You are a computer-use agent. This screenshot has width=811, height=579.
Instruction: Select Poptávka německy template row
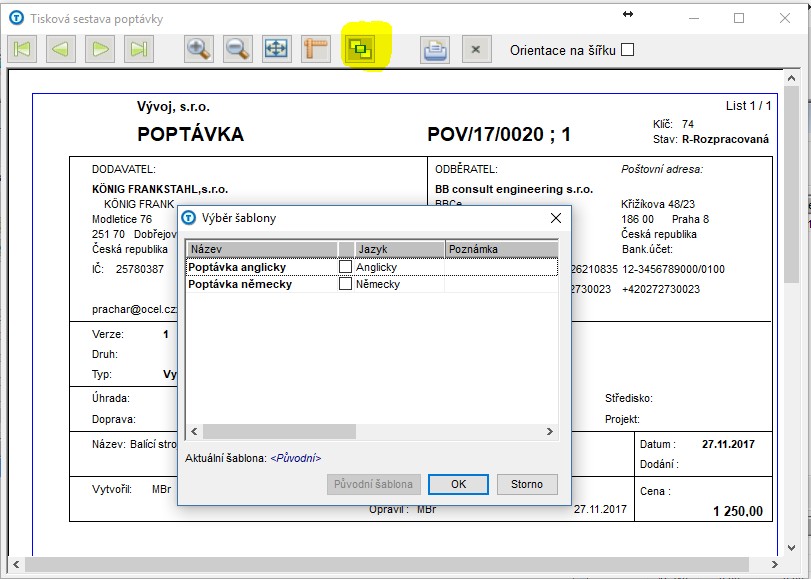pyautogui.click(x=372, y=284)
